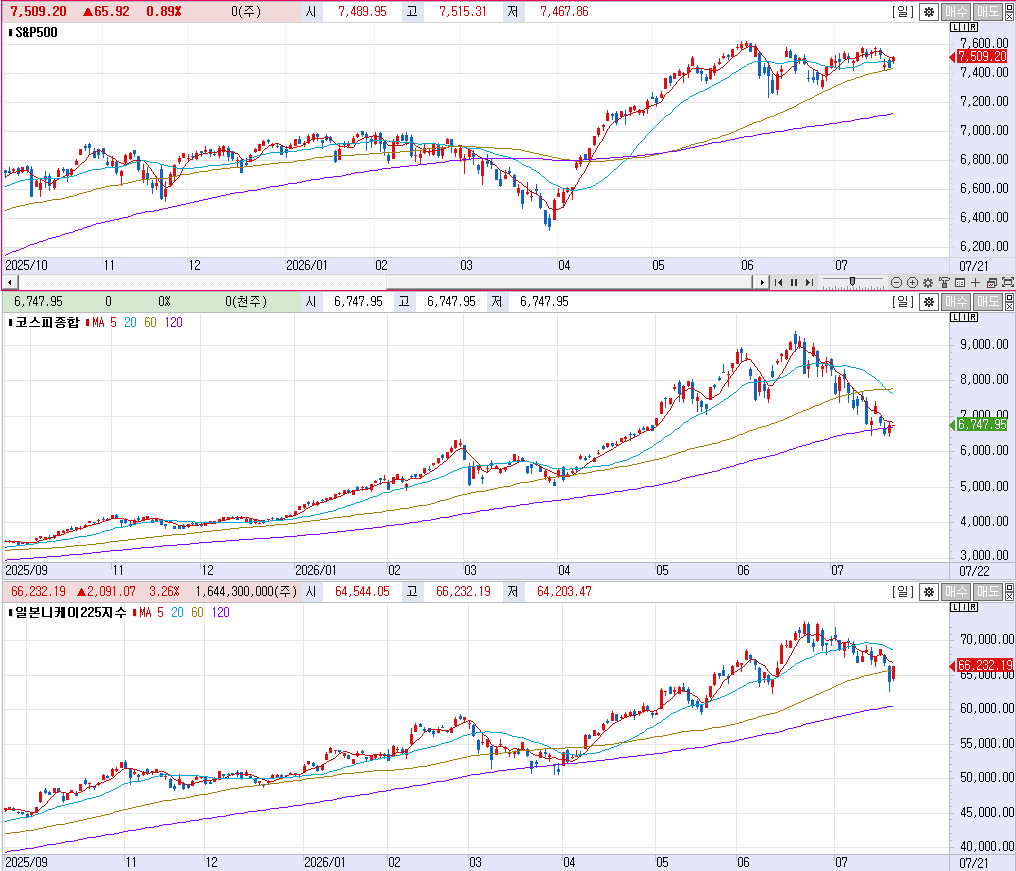This screenshot has width=1016, height=871.
Task: Click current price 7,509.20 in S&P500 header
Action: [x=38, y=12]
